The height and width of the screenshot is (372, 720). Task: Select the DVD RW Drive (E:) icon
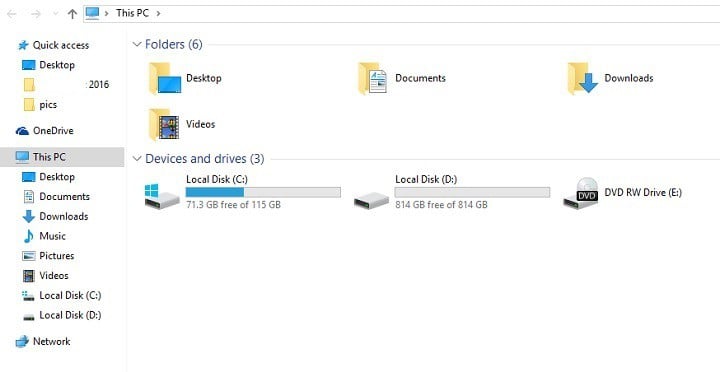(x=581, y=193)
